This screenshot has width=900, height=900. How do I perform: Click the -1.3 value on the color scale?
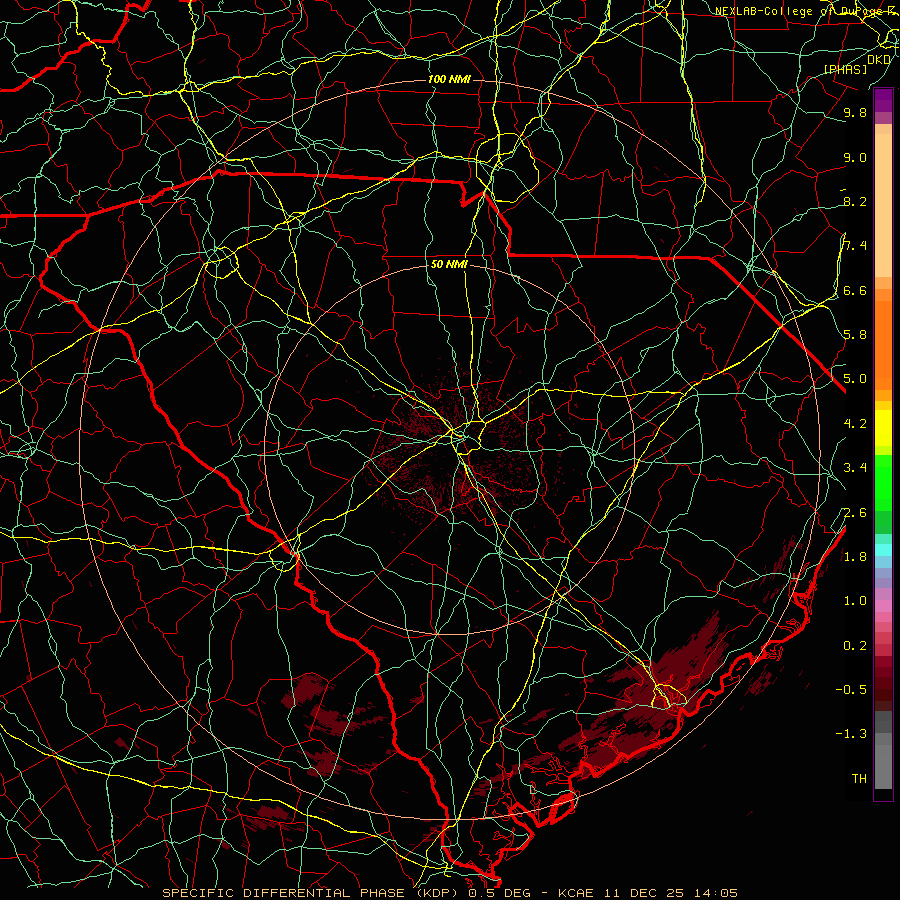(851, 734)
